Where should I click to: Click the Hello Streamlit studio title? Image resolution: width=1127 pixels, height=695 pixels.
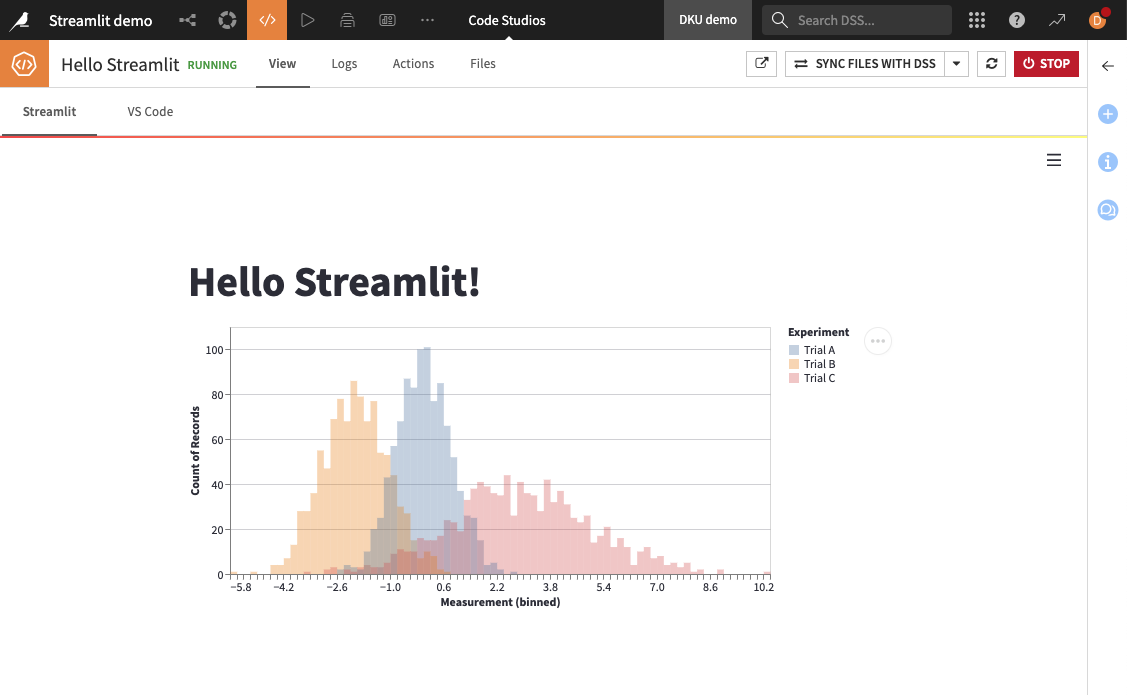click(120, 65)
